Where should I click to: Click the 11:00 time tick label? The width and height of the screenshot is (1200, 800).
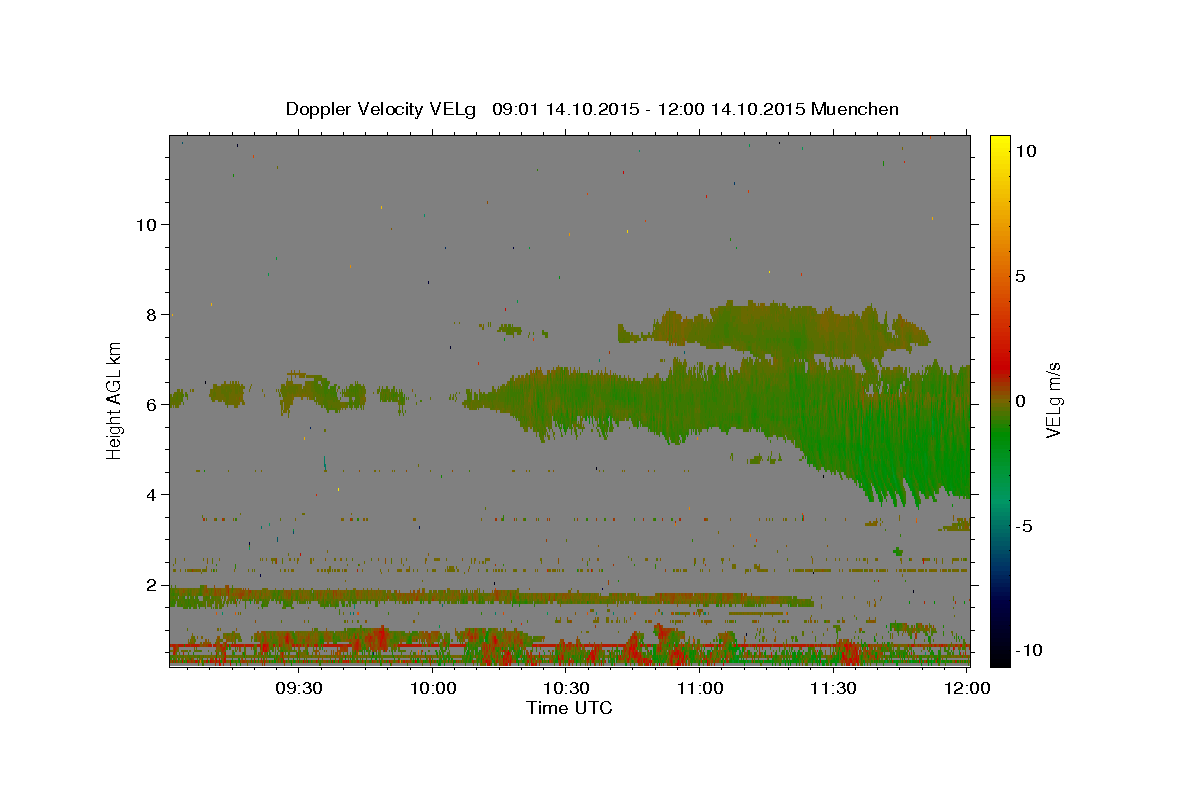click(700, 688)
